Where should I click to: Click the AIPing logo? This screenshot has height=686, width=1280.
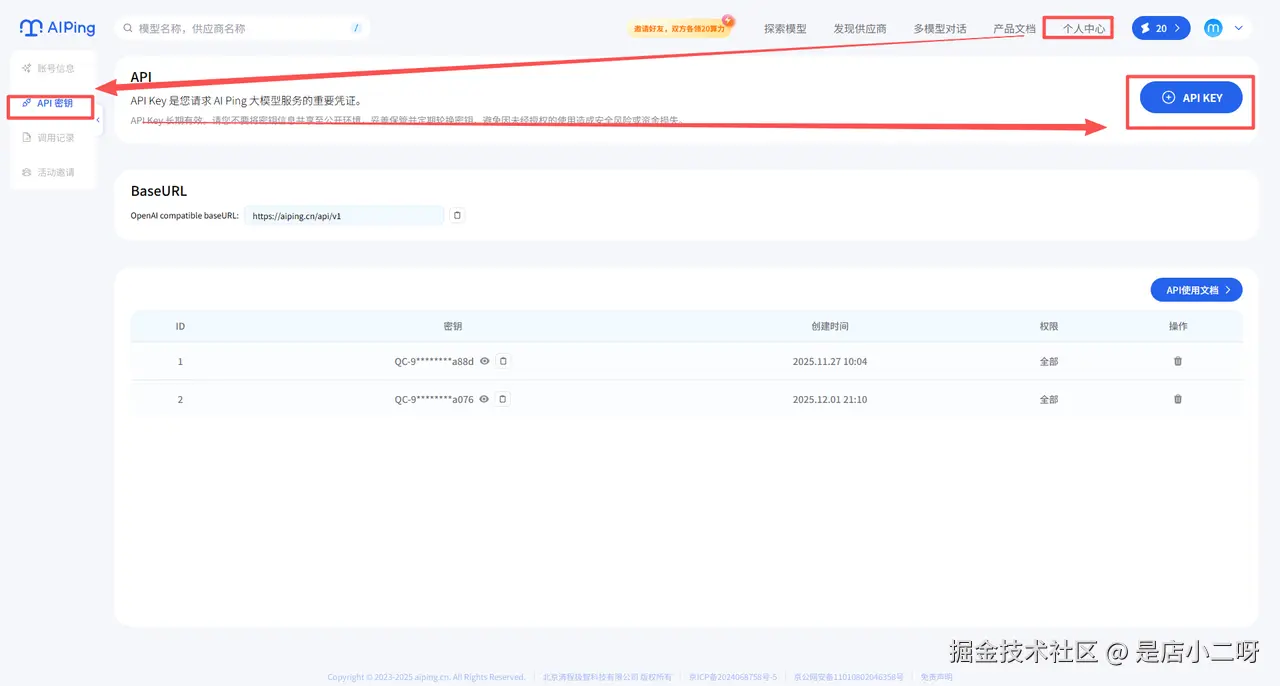point(57,28)
